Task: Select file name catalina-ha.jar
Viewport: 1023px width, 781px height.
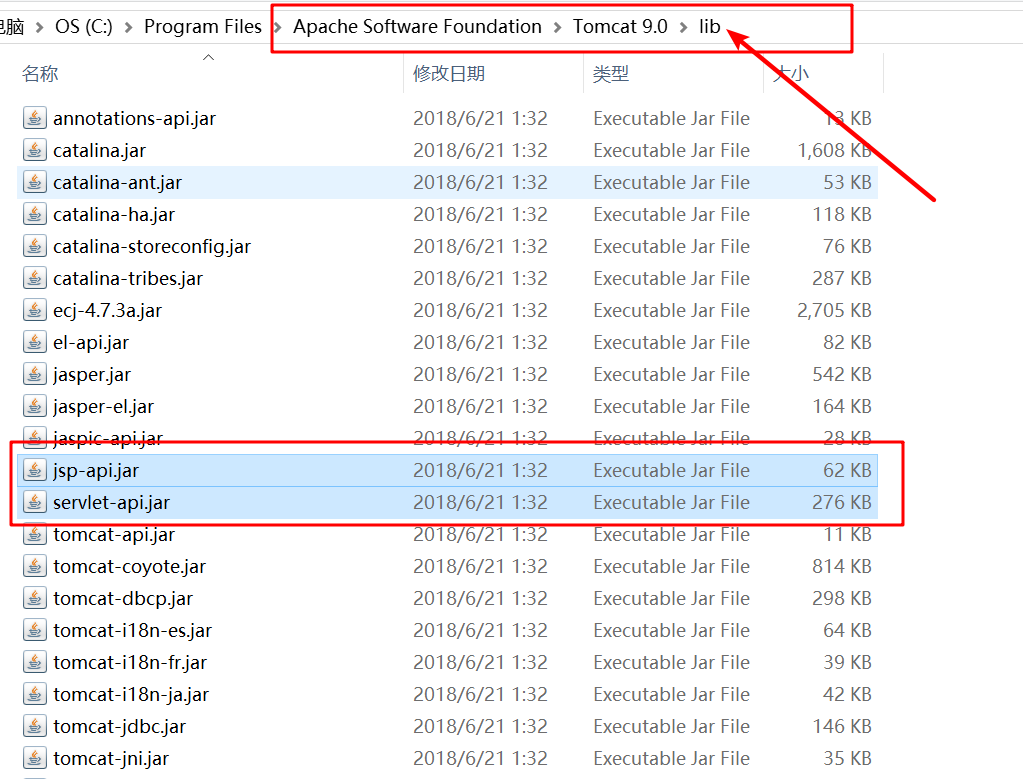Action: 114,215
